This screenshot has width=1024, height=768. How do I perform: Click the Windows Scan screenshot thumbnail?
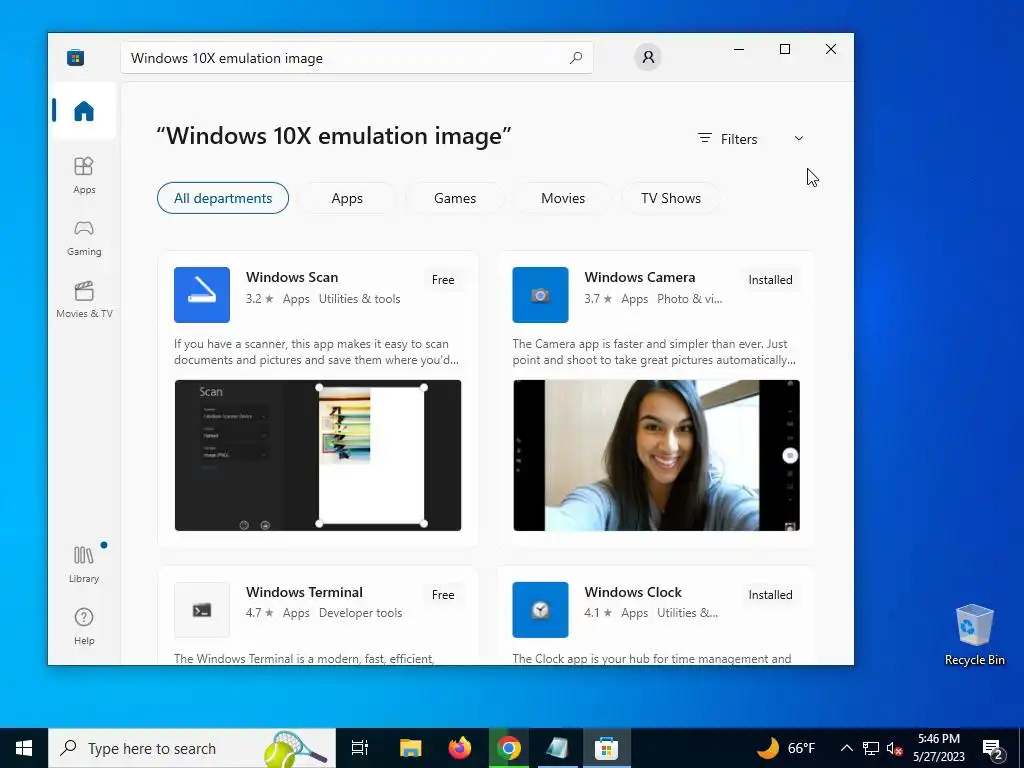[x=318, y=455]
